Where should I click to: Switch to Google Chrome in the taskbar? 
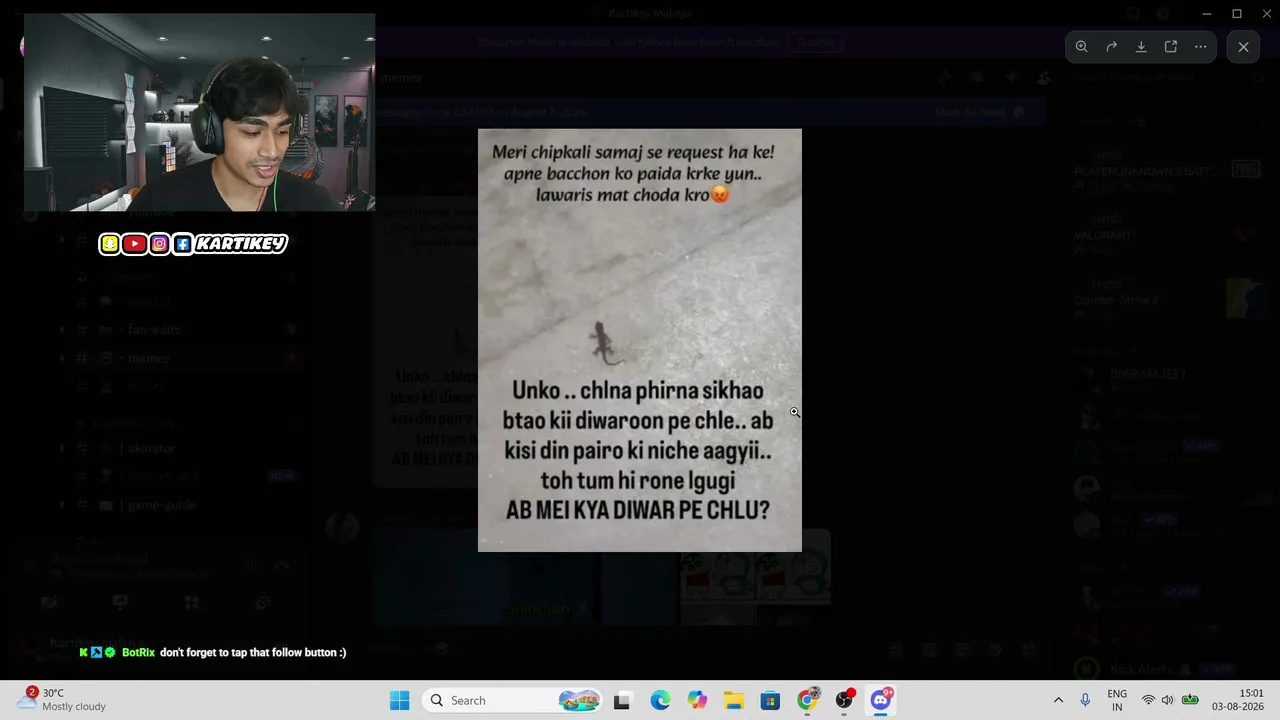(x=807, y=700)
